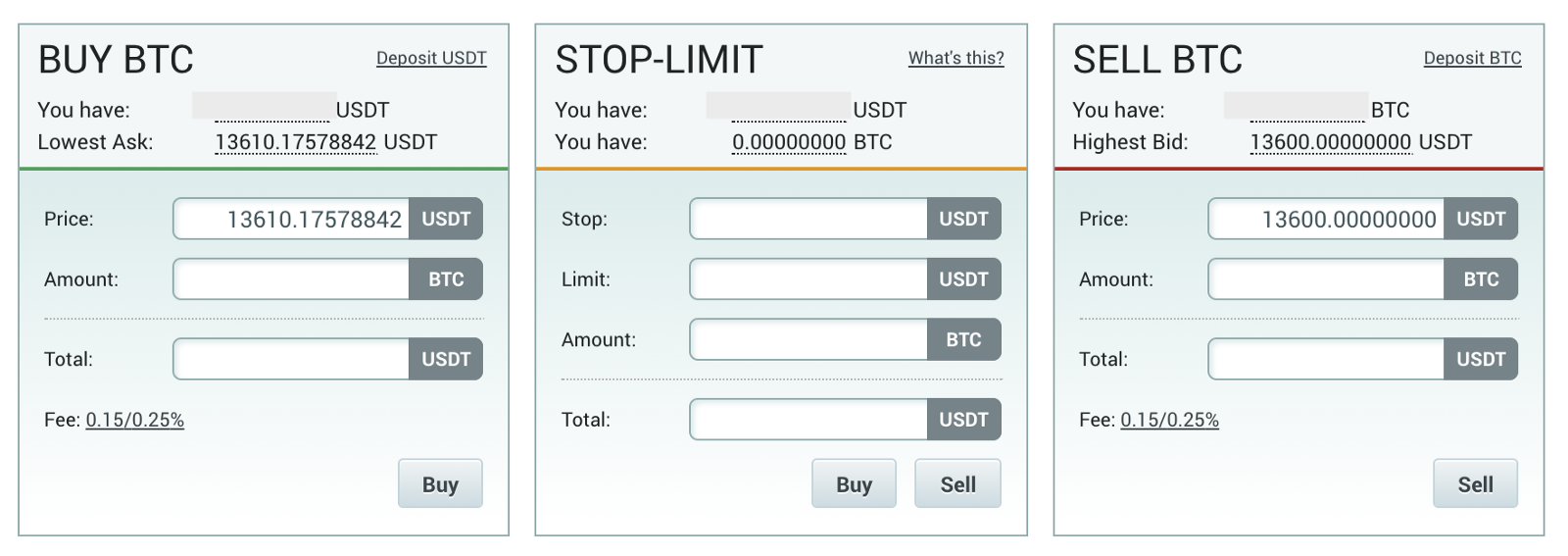Focus the Price field in SELL BTC panel
Viewport: 1568px width, 556px height.
1327,219
